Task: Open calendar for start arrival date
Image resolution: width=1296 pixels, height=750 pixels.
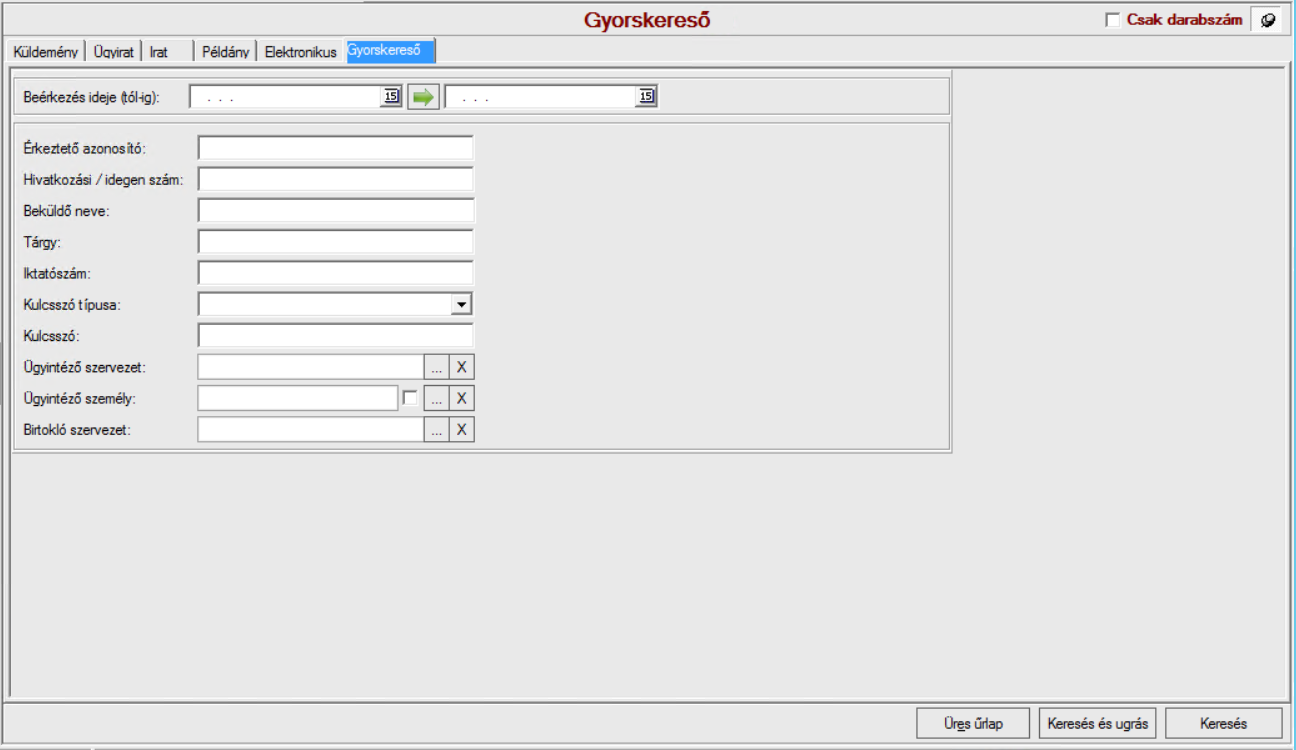Action: tap(391, 97)
